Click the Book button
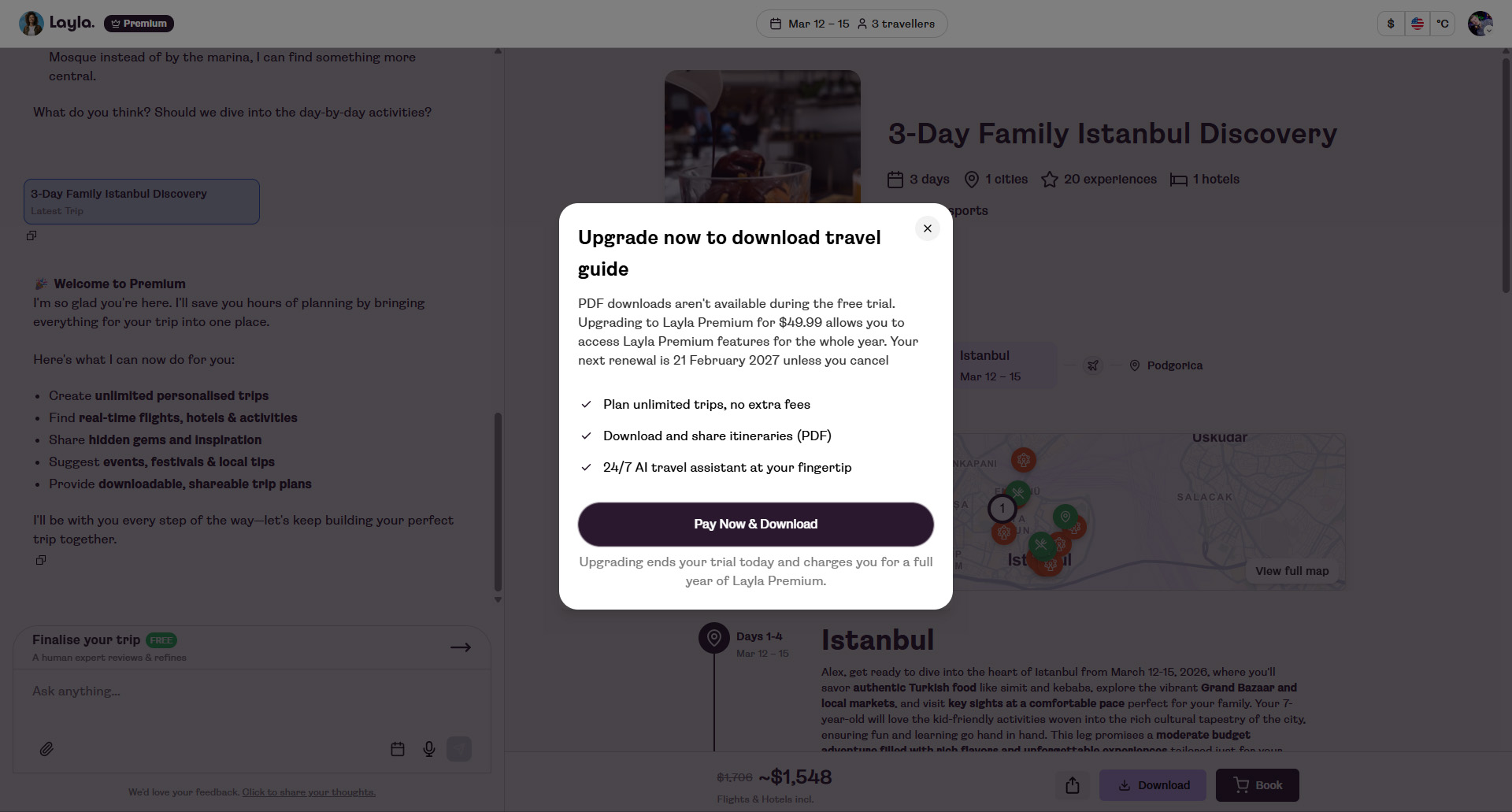Image resolution: width=1512 pixels, height=812 pixels. point(1257,785)
